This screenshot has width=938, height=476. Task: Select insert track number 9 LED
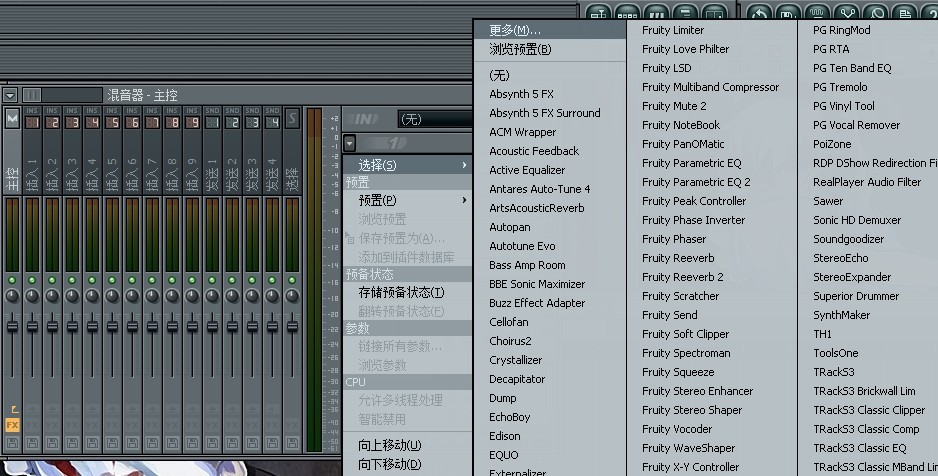pyautogui.click(x=192, y=123)
